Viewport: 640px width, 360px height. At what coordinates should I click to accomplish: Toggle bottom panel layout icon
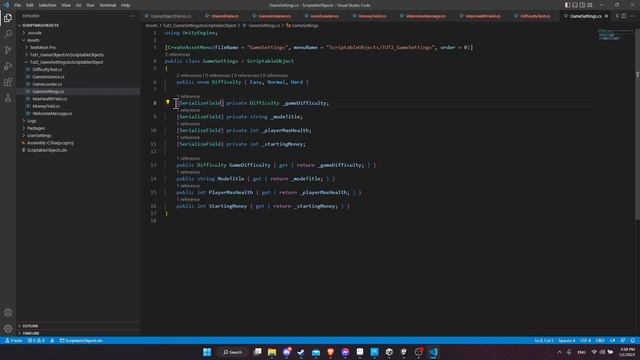575,5
